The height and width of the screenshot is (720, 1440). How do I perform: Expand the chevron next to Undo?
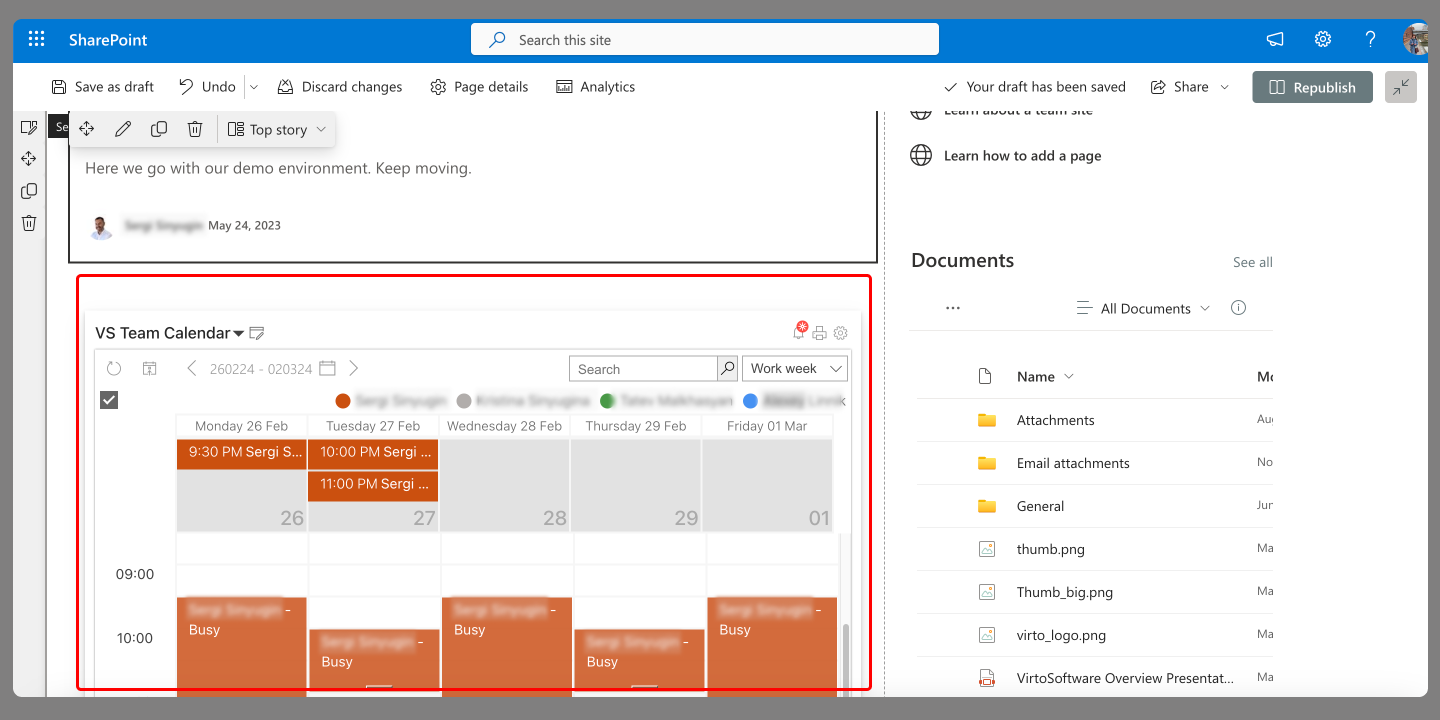254,87
